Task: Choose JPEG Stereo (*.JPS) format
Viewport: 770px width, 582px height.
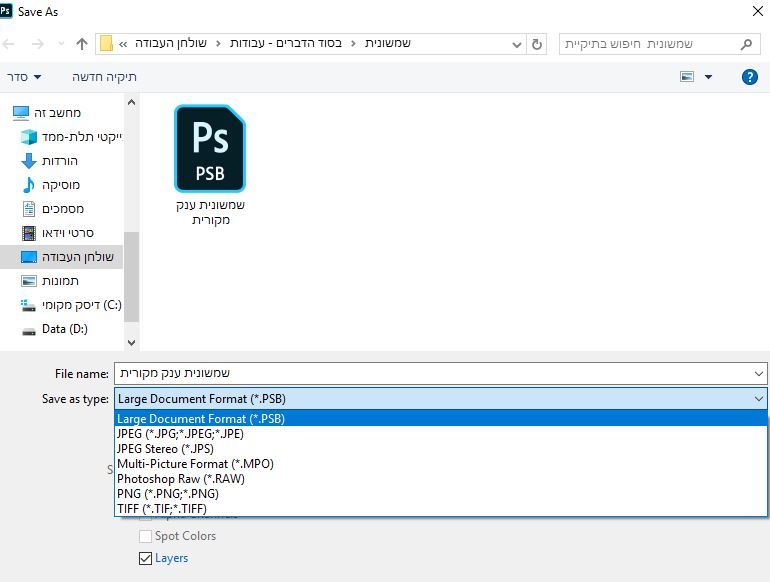Action: click(x=440, y=449)
